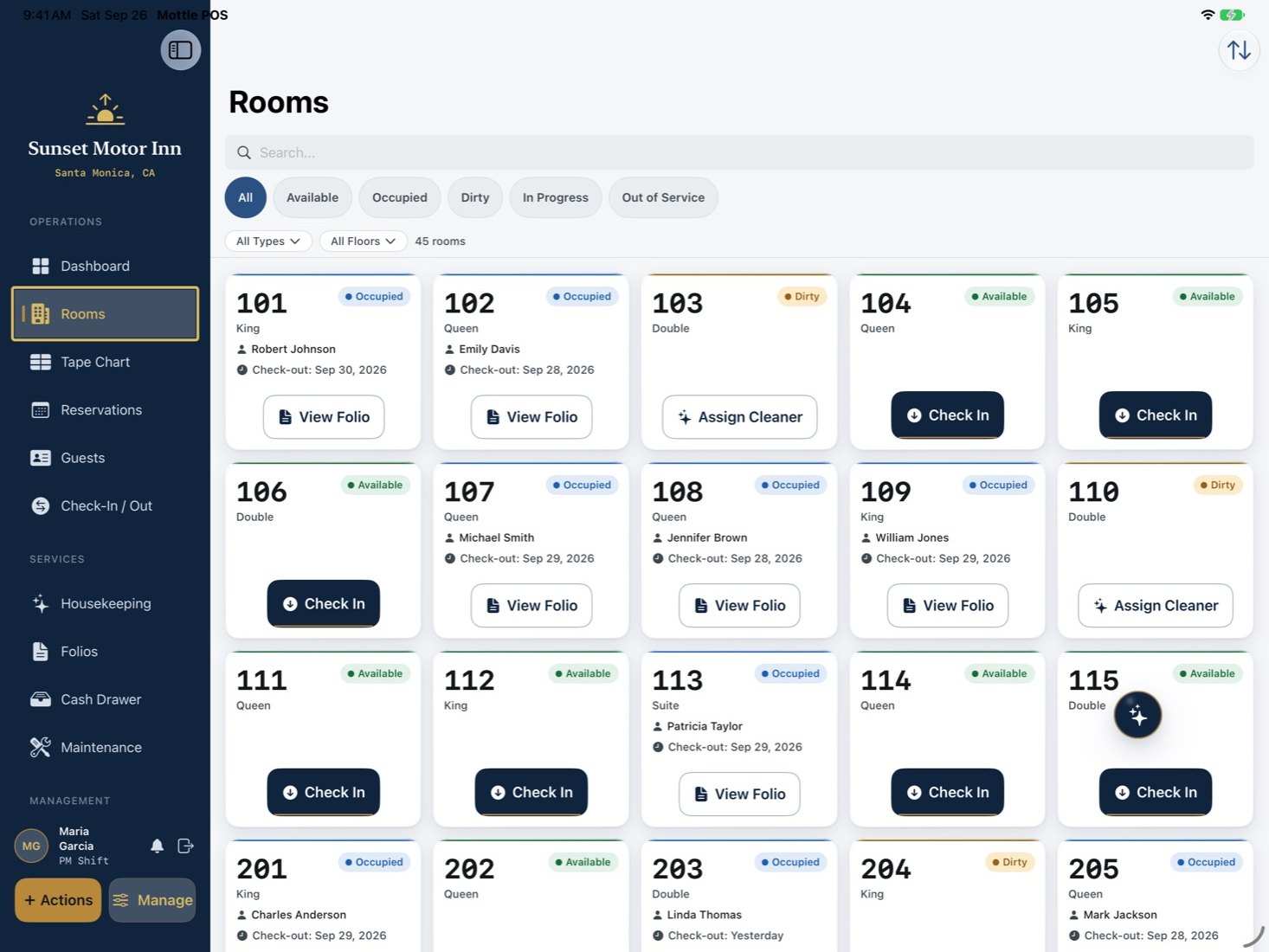Open the Cash Drawer page
Screen dimensions: 1269x952
[x=105, y=699]
